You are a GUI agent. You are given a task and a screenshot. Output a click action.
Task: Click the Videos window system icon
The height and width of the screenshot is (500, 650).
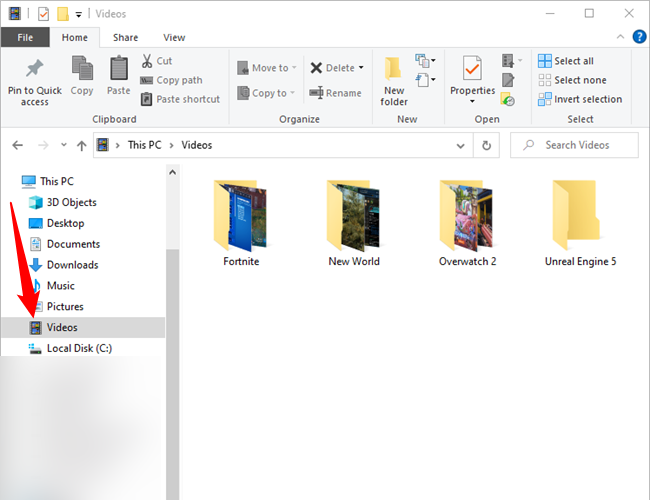pyautogui.click(x=15, y=14)
